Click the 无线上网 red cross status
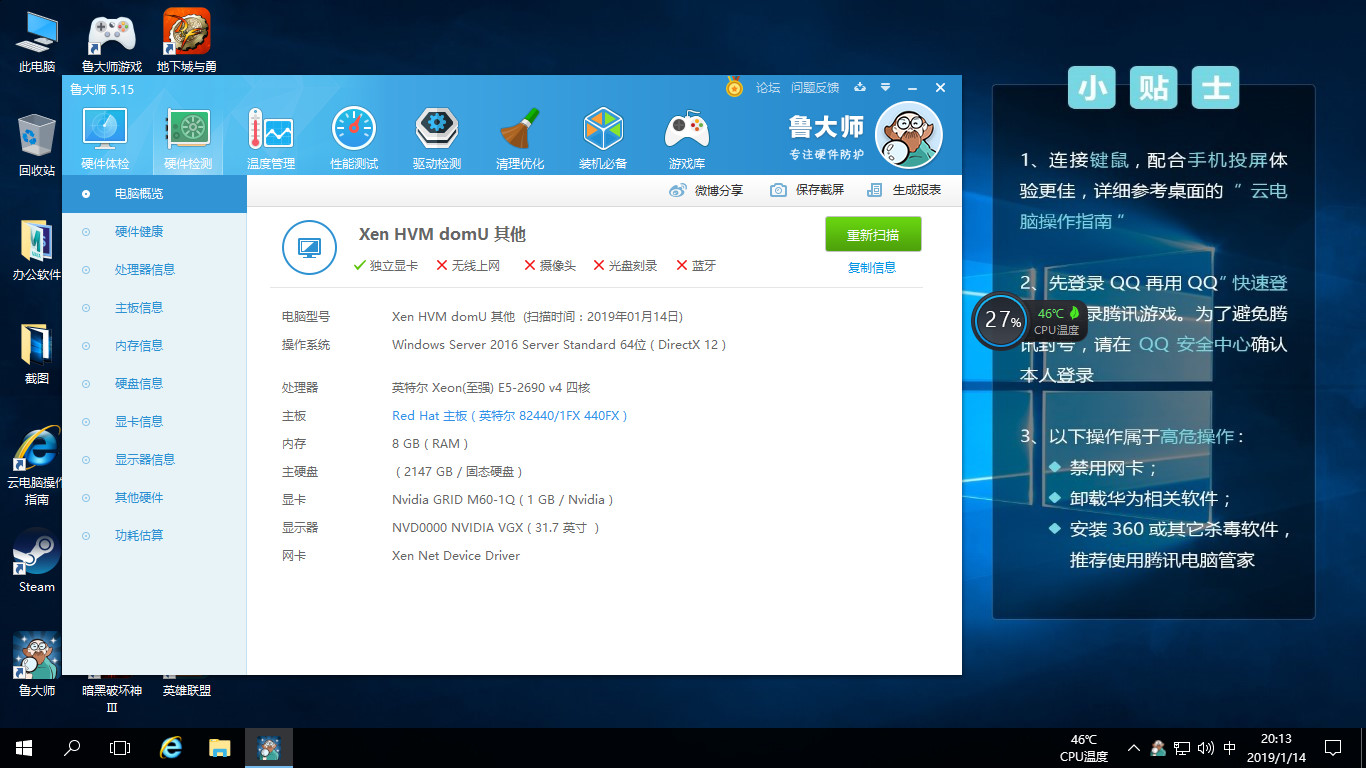The image size is (1366, 768). tap(468, 266)
